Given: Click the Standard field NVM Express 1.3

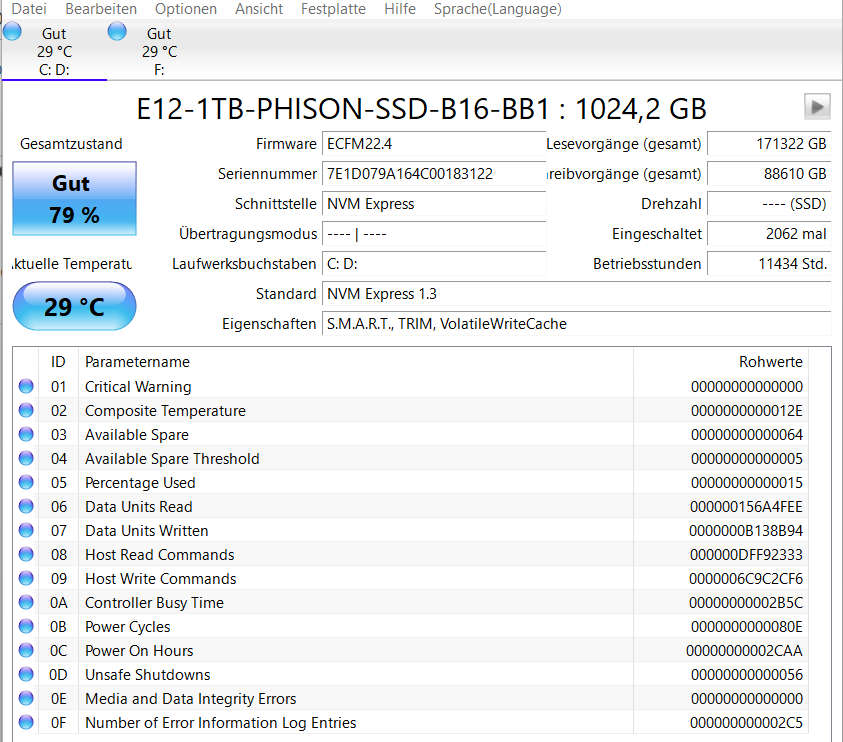Looking at the screenshot, I should click(576, 294).
